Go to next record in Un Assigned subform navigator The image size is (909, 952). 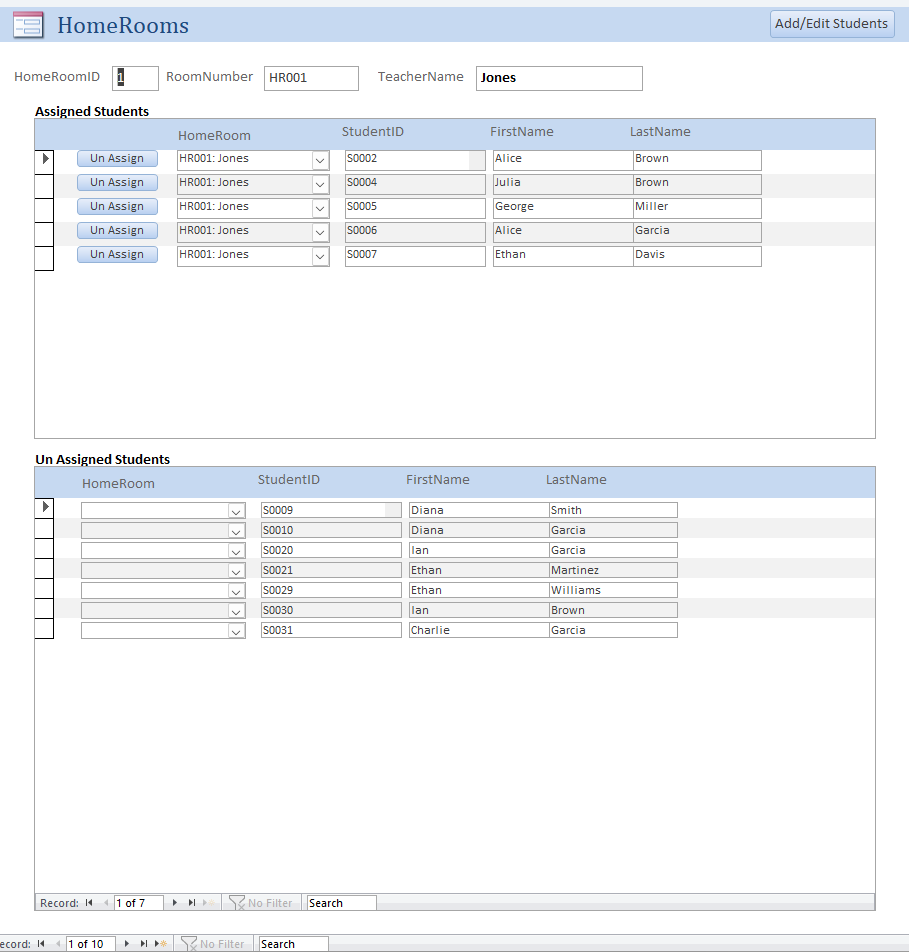(175, 903)
